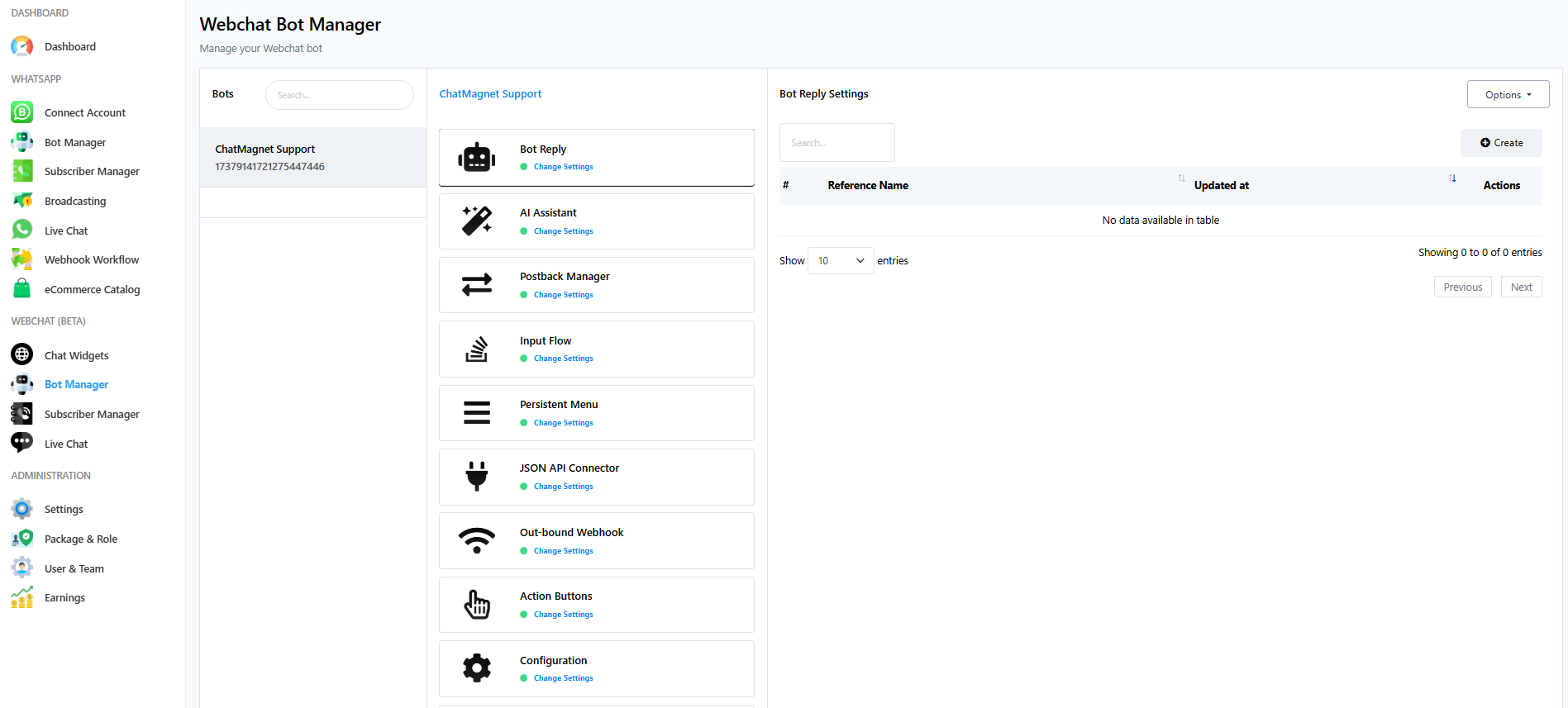Click Change Settings under Input Flow
This screenshot has width=1568, height=708.
click(x=563, y=359)
